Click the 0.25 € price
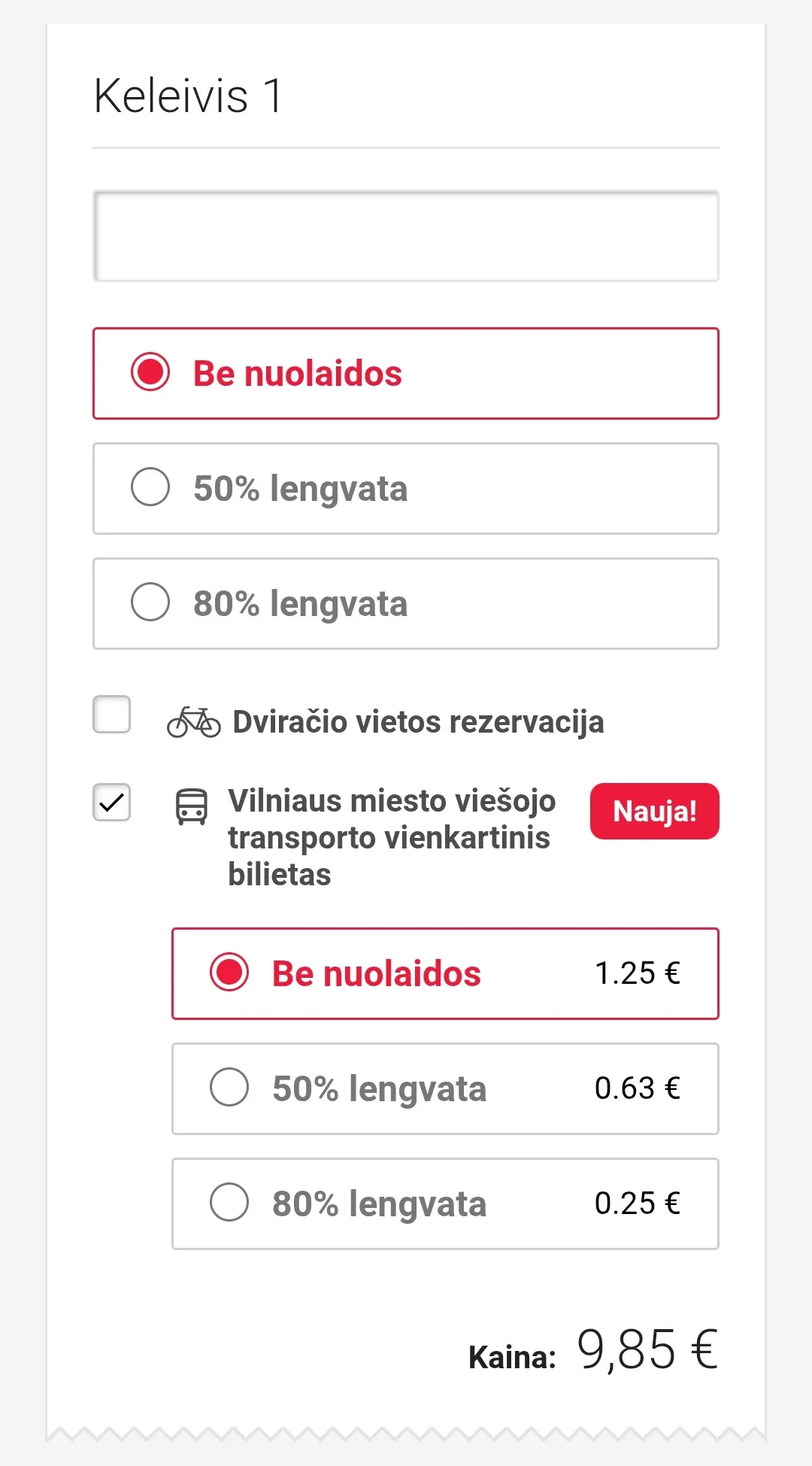Image resolution: width=812 pixels, height=1466 pixels. [637, 1203]
